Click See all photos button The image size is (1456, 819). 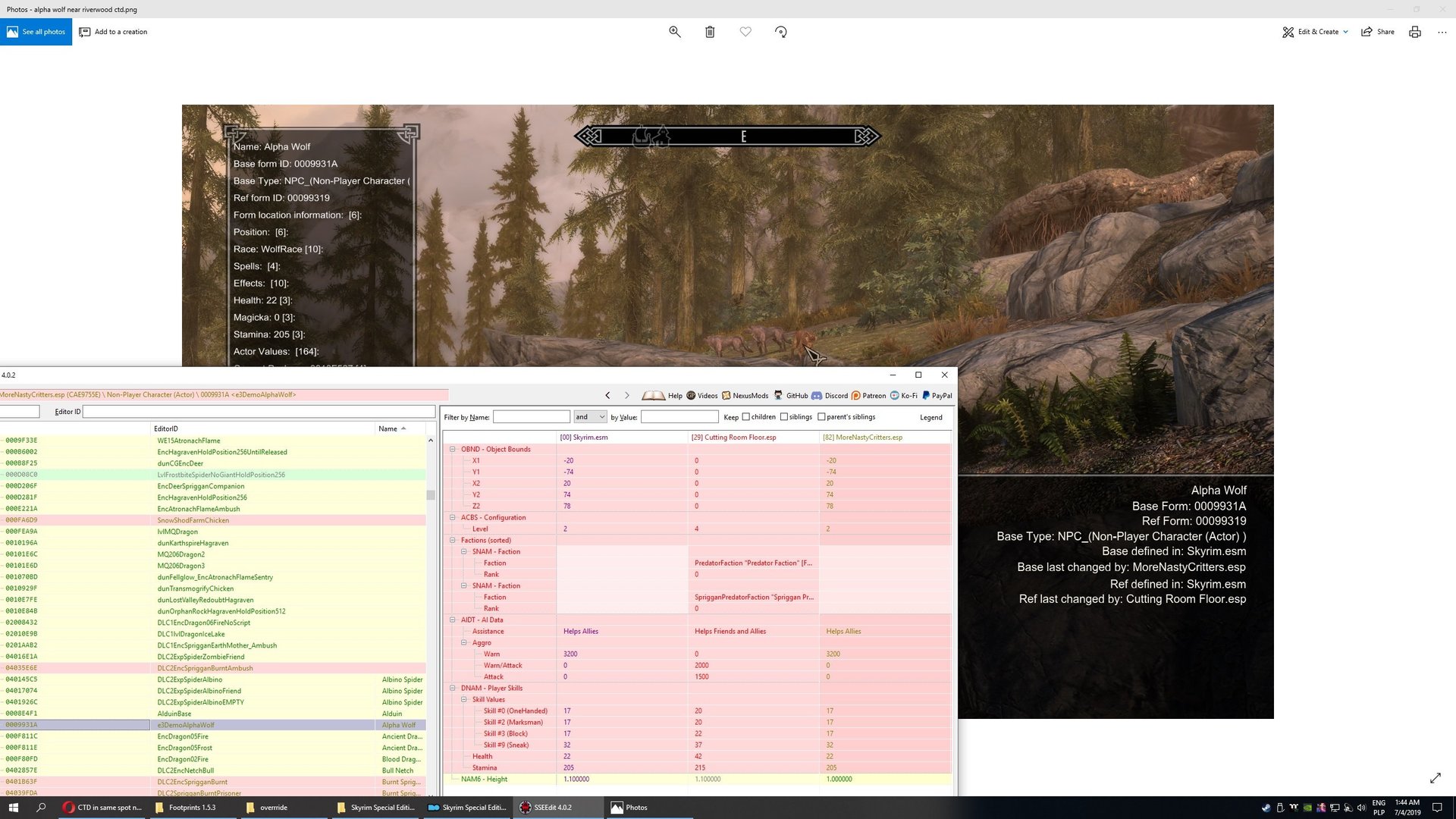36,32
